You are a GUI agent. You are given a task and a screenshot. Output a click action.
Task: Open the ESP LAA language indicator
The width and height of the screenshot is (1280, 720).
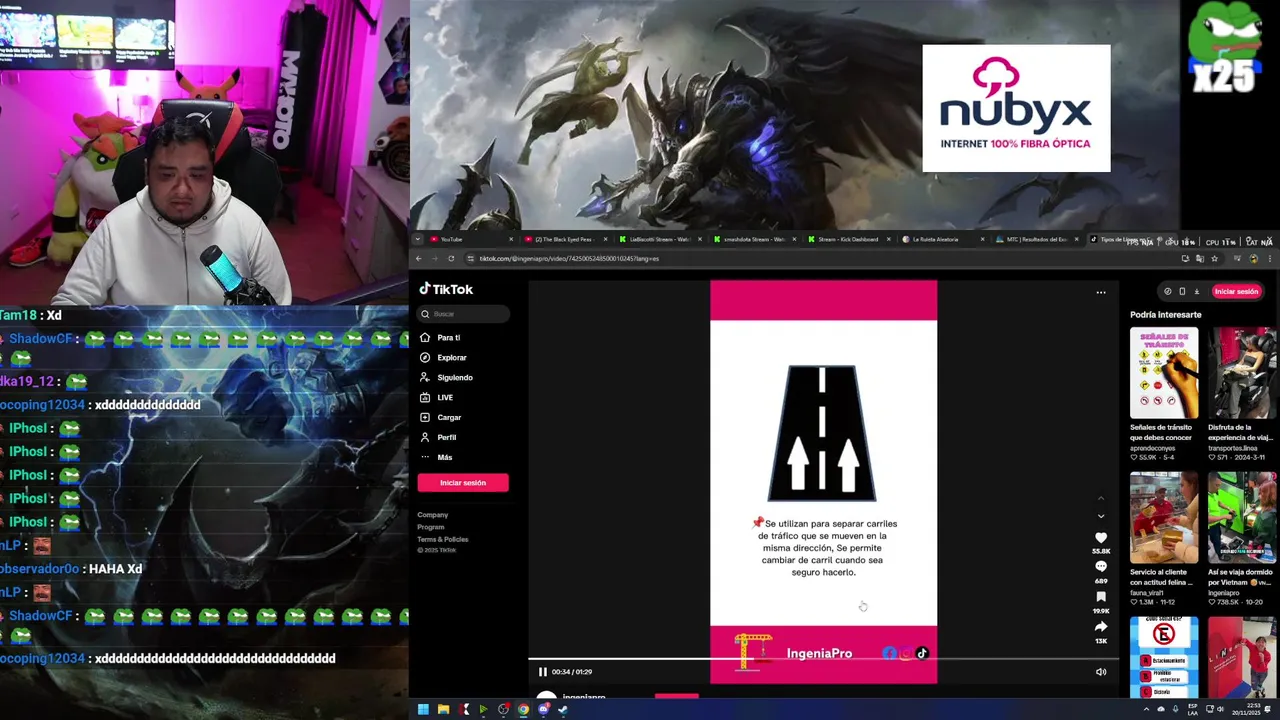(1193, 710)
